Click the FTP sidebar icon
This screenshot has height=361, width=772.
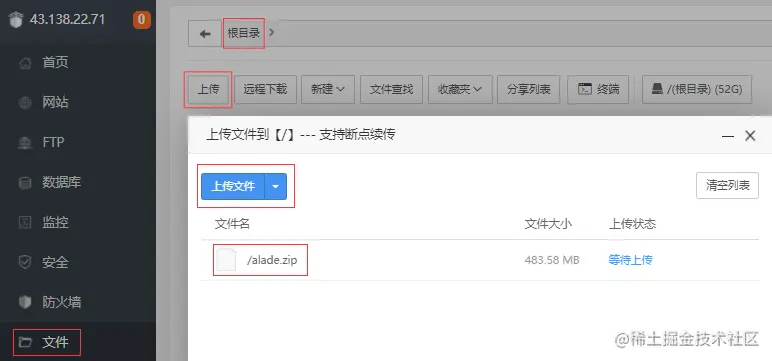pos(25,143)
